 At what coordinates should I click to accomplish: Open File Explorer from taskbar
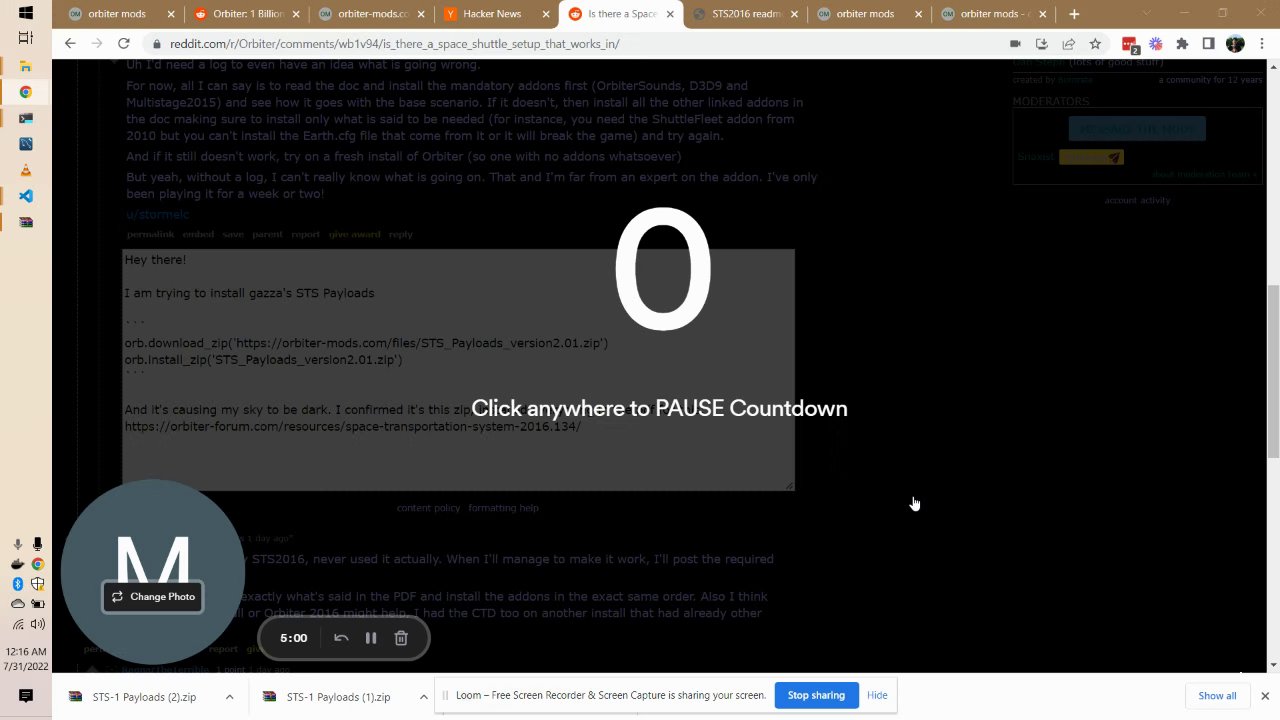pos(26,66)
